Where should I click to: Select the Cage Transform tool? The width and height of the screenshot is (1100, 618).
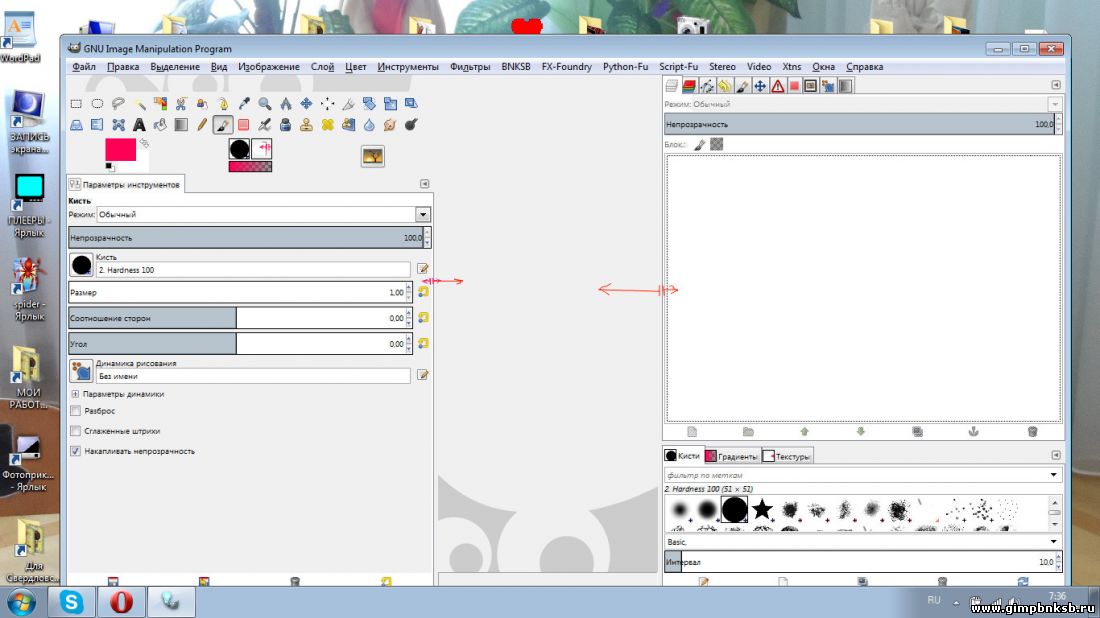coord(118,125)
